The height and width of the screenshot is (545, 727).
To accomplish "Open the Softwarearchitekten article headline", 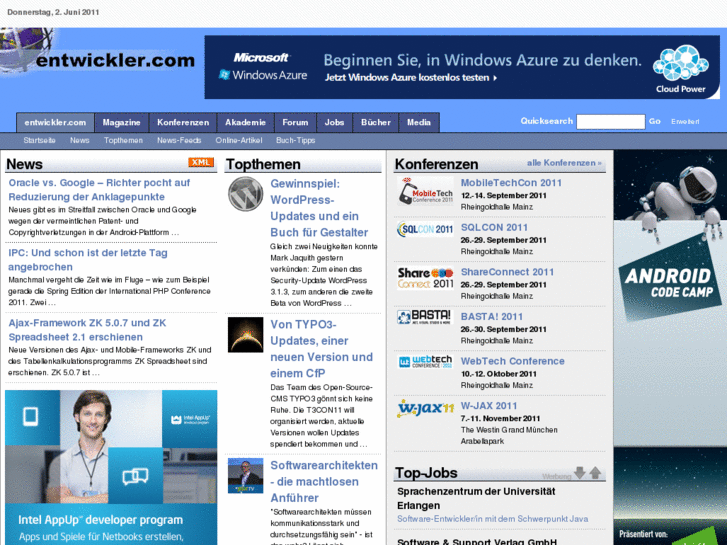I will click(324, 481).
